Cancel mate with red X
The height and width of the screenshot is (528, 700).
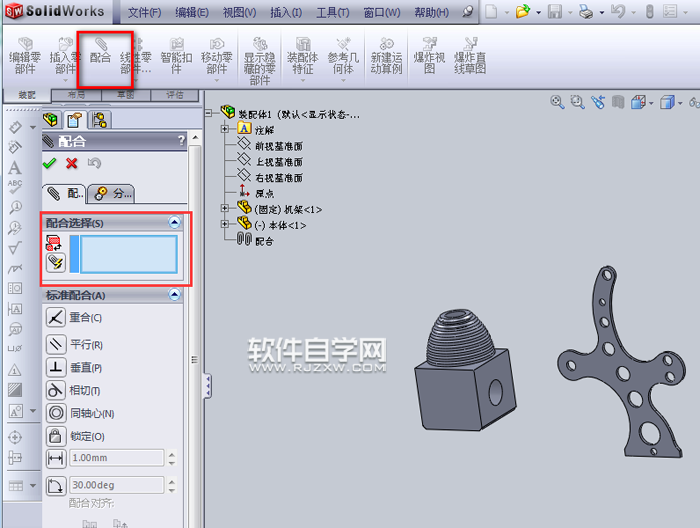[x=71, y=163]
